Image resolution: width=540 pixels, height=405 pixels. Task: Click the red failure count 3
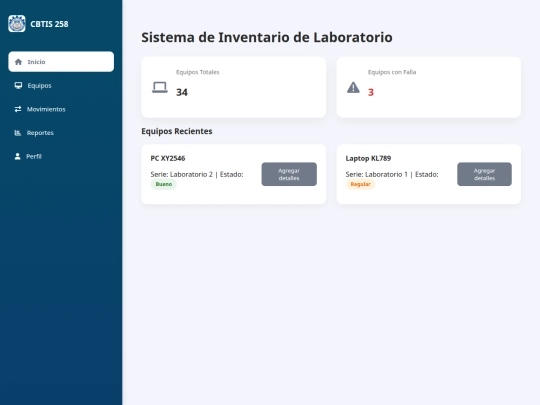point(371,92)
